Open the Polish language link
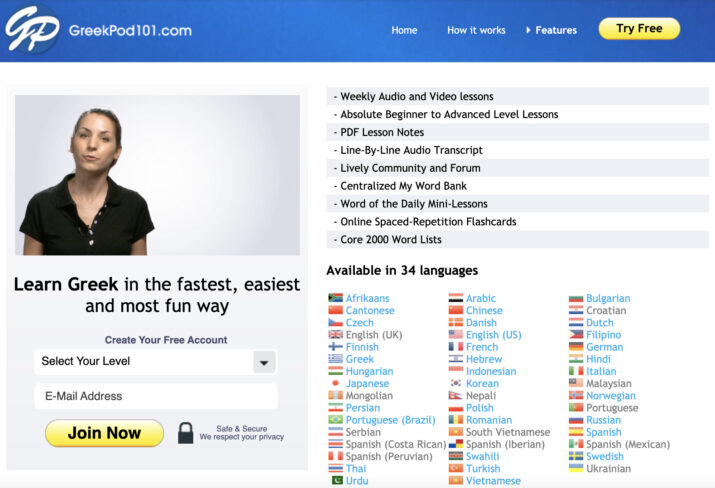This screenshot has height=488, width=715. coord(480,408)
